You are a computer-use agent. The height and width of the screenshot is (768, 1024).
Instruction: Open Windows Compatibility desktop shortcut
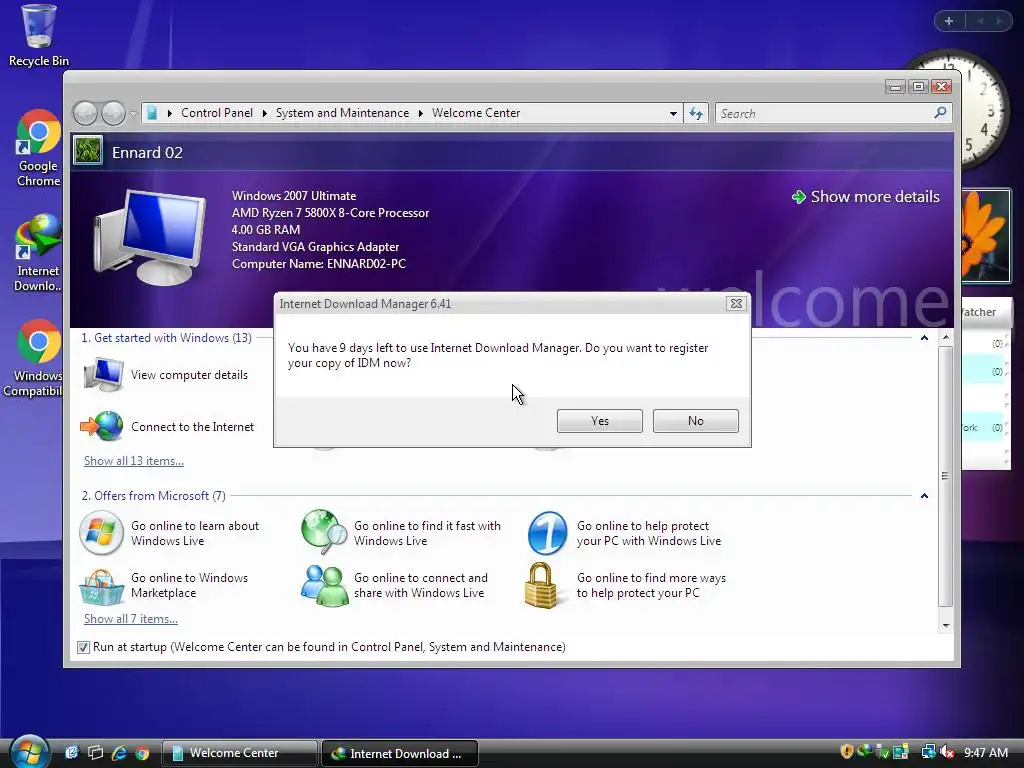point(33,358)
